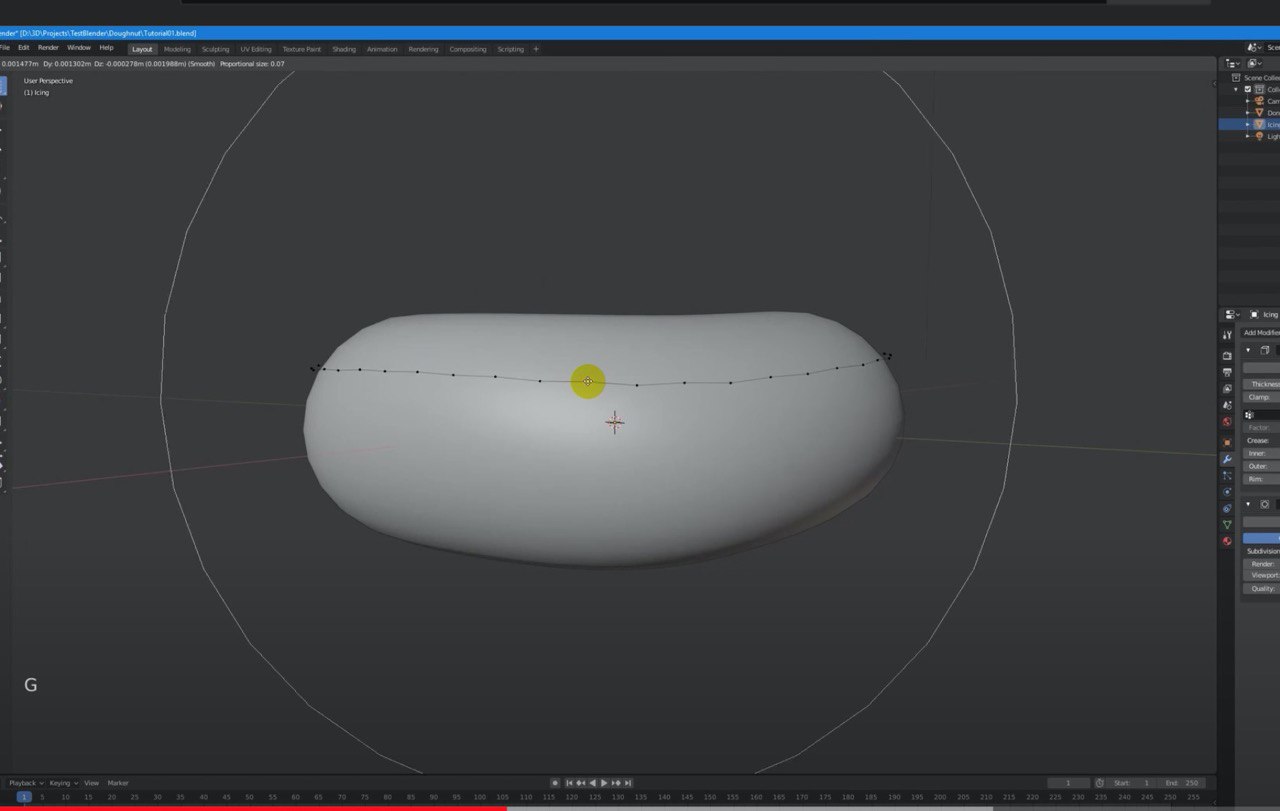Open the Add Modifier dropdown
The width and height of the screenshot is (1280, 811).
(x=1261, y=332)
